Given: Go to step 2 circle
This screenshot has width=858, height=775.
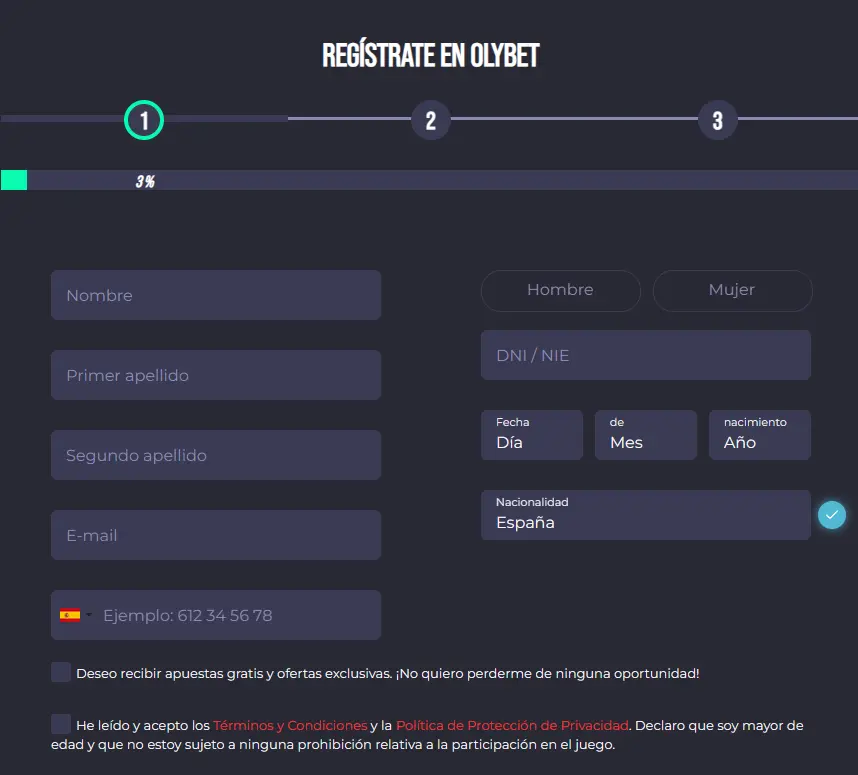Looking at the screenshot, I should (x=431, y=120).
